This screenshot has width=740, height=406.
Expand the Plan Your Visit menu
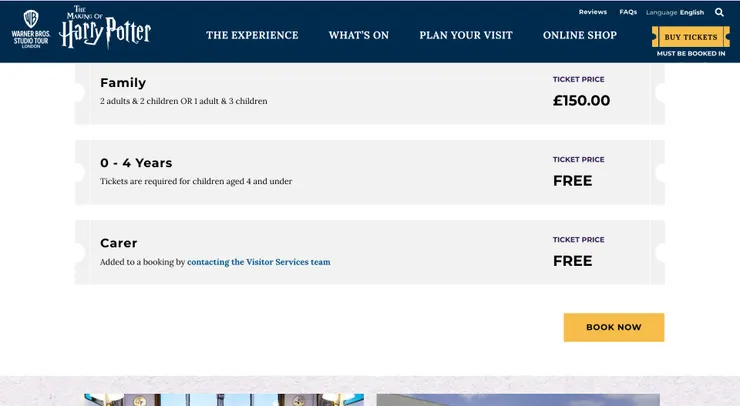(466, 35)
